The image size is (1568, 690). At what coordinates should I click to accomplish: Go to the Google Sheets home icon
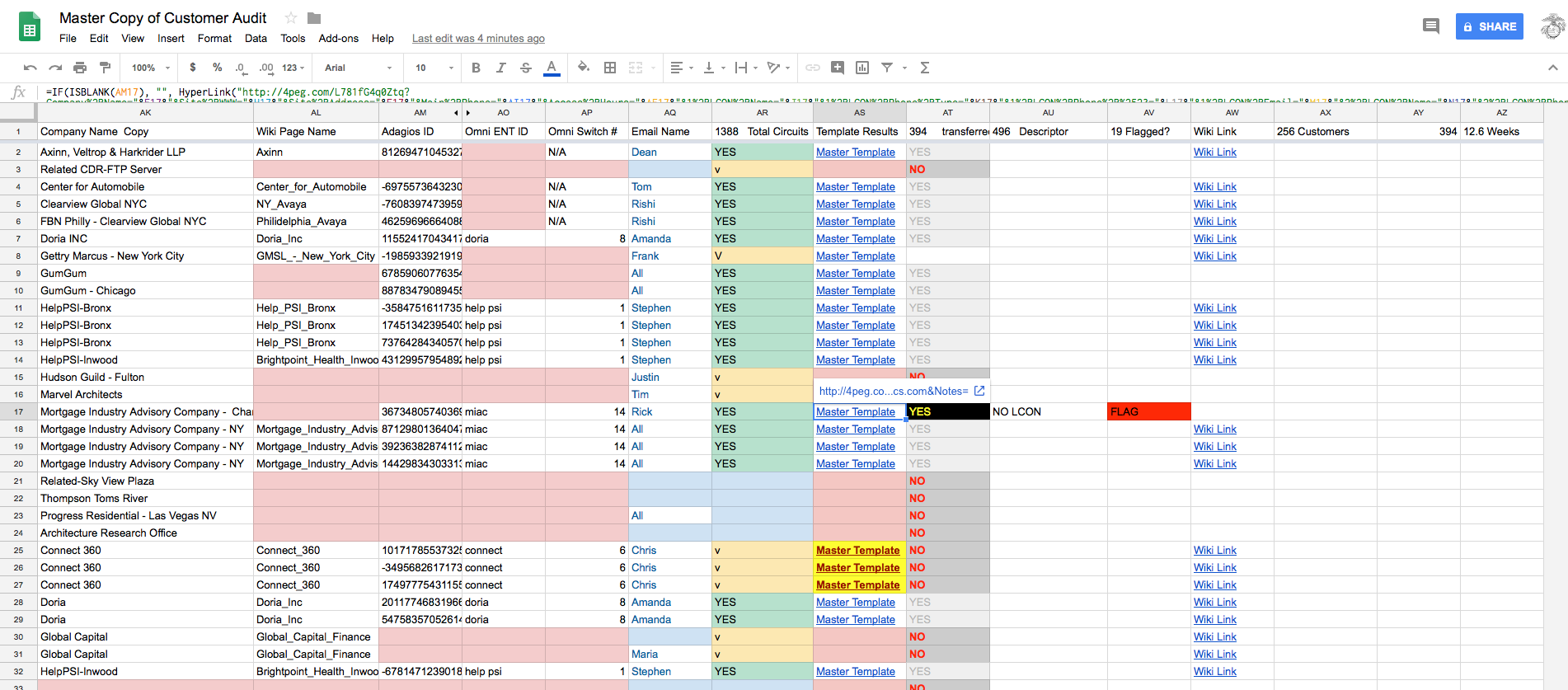click(x=30, y=26)
